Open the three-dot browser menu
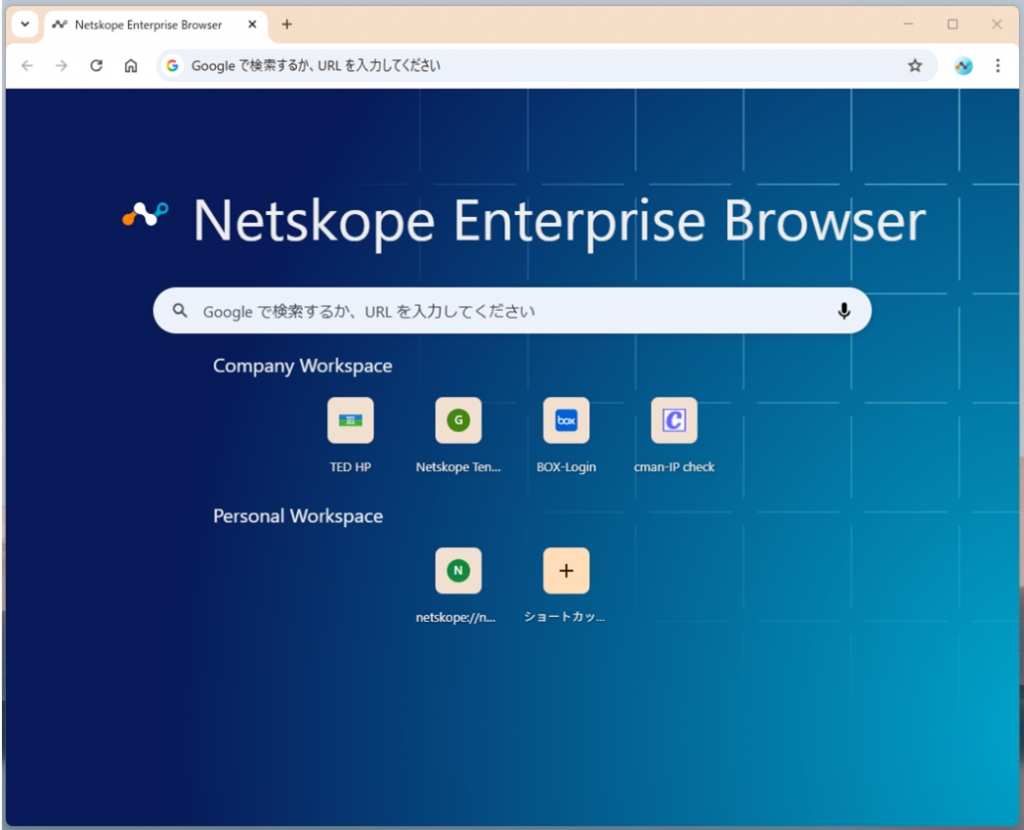This screenshot has height=830, width=1024. point(997,65)
